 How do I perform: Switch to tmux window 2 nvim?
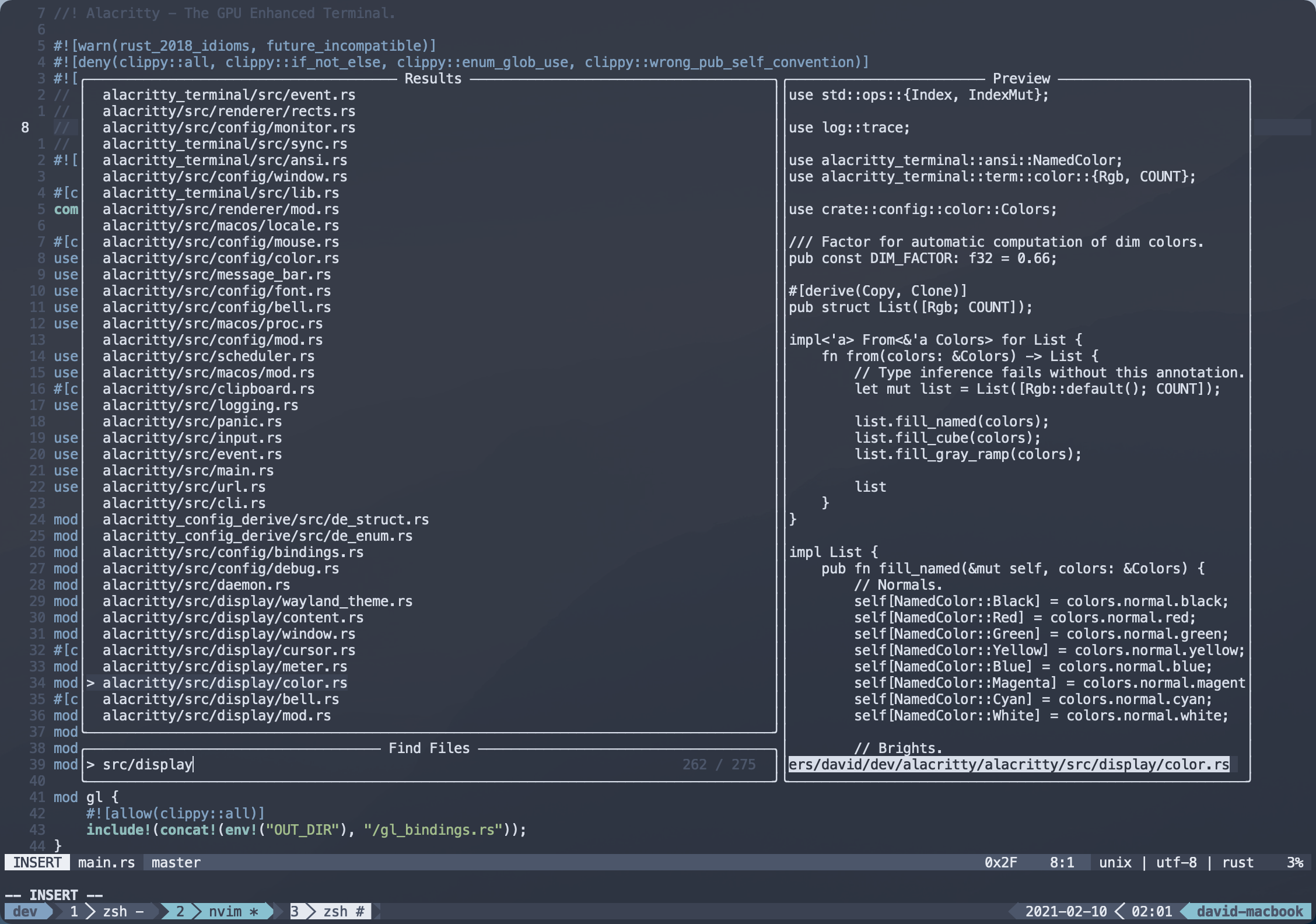pyautogui.click(x=217, y=912)
